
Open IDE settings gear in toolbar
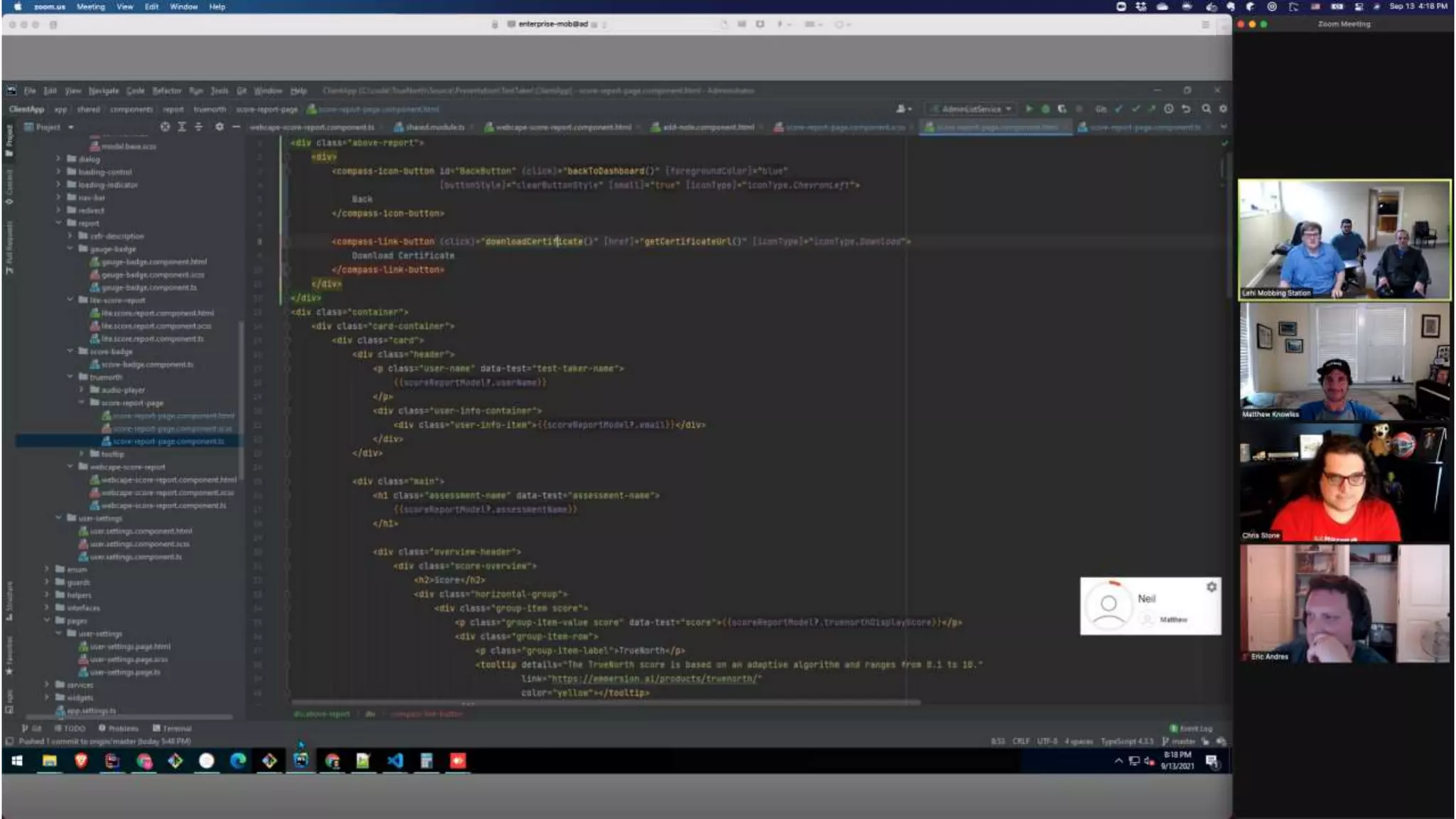tap(1223, 109)
